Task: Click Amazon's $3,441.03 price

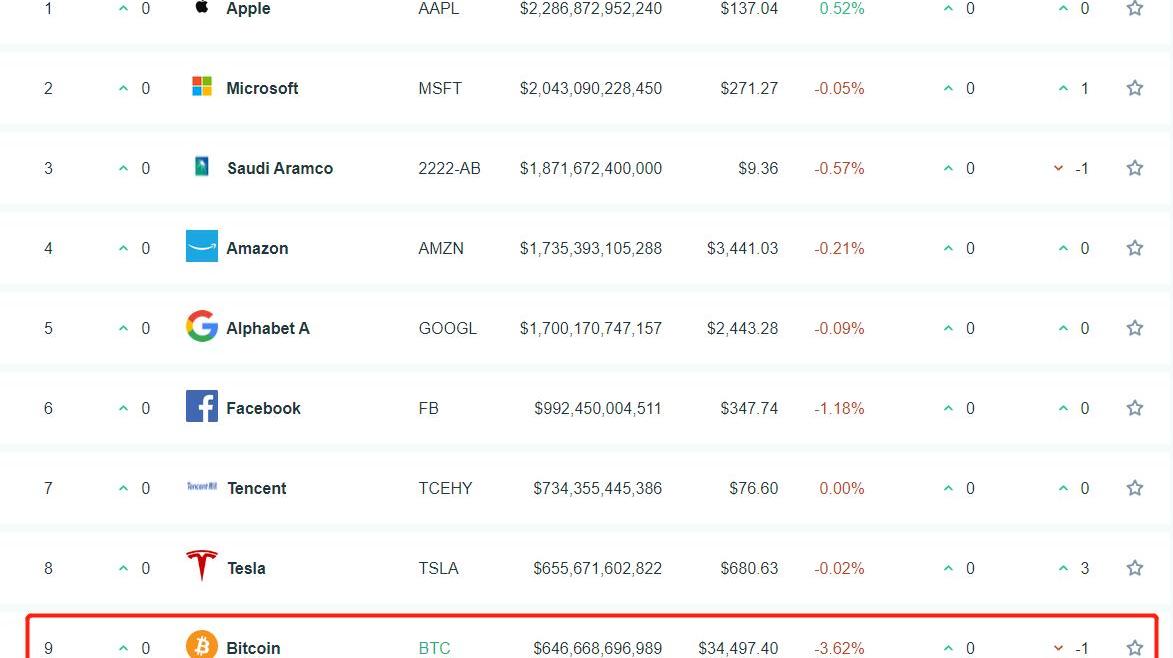Action: pyautogui.click(x=742, y=248)
